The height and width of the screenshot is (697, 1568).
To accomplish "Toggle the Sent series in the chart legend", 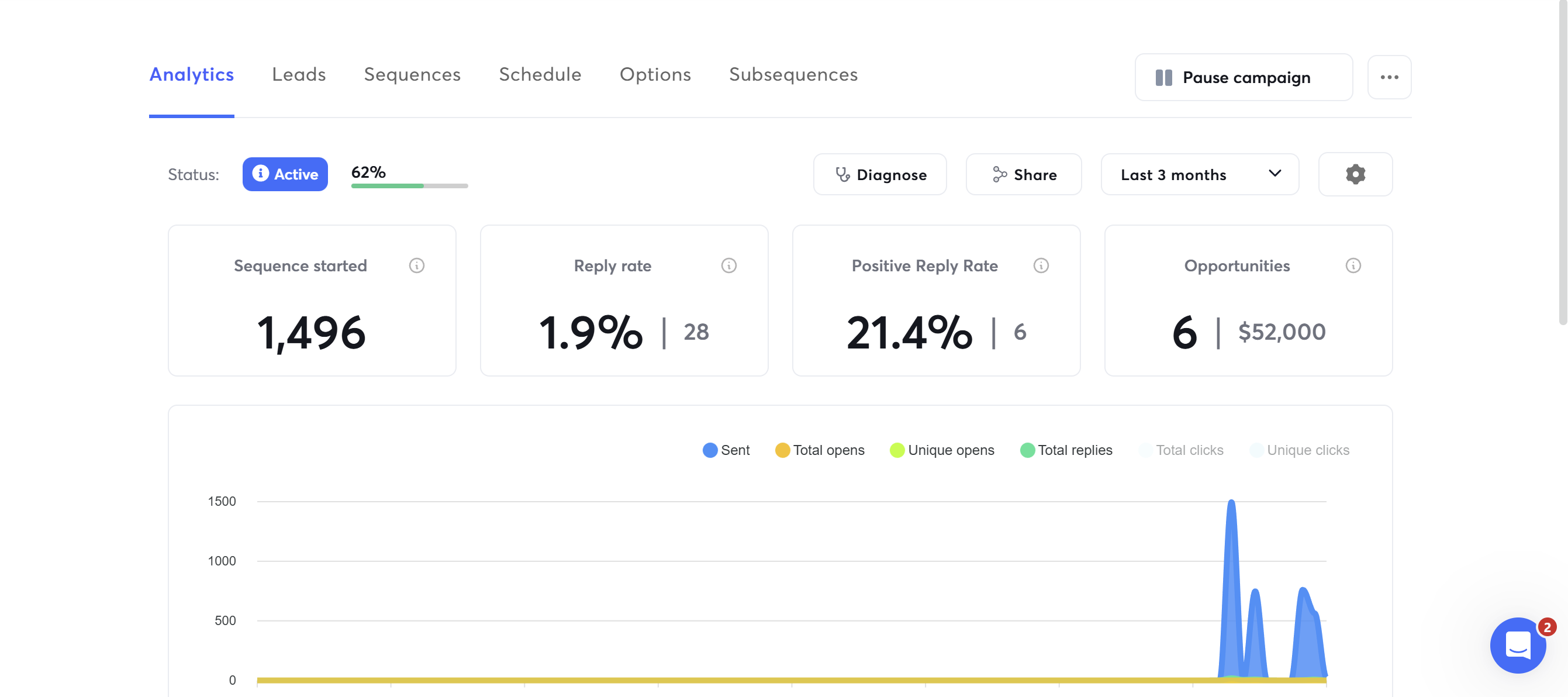I will (726, 450).
